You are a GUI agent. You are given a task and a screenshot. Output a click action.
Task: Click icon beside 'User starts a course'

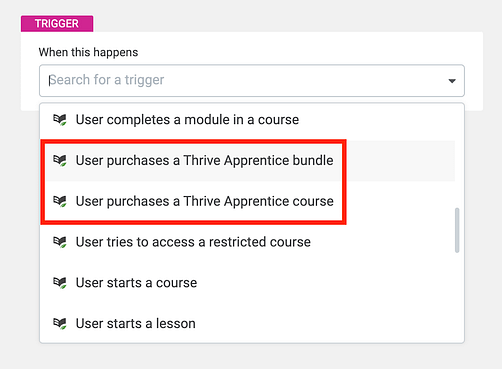coord(60,283)
